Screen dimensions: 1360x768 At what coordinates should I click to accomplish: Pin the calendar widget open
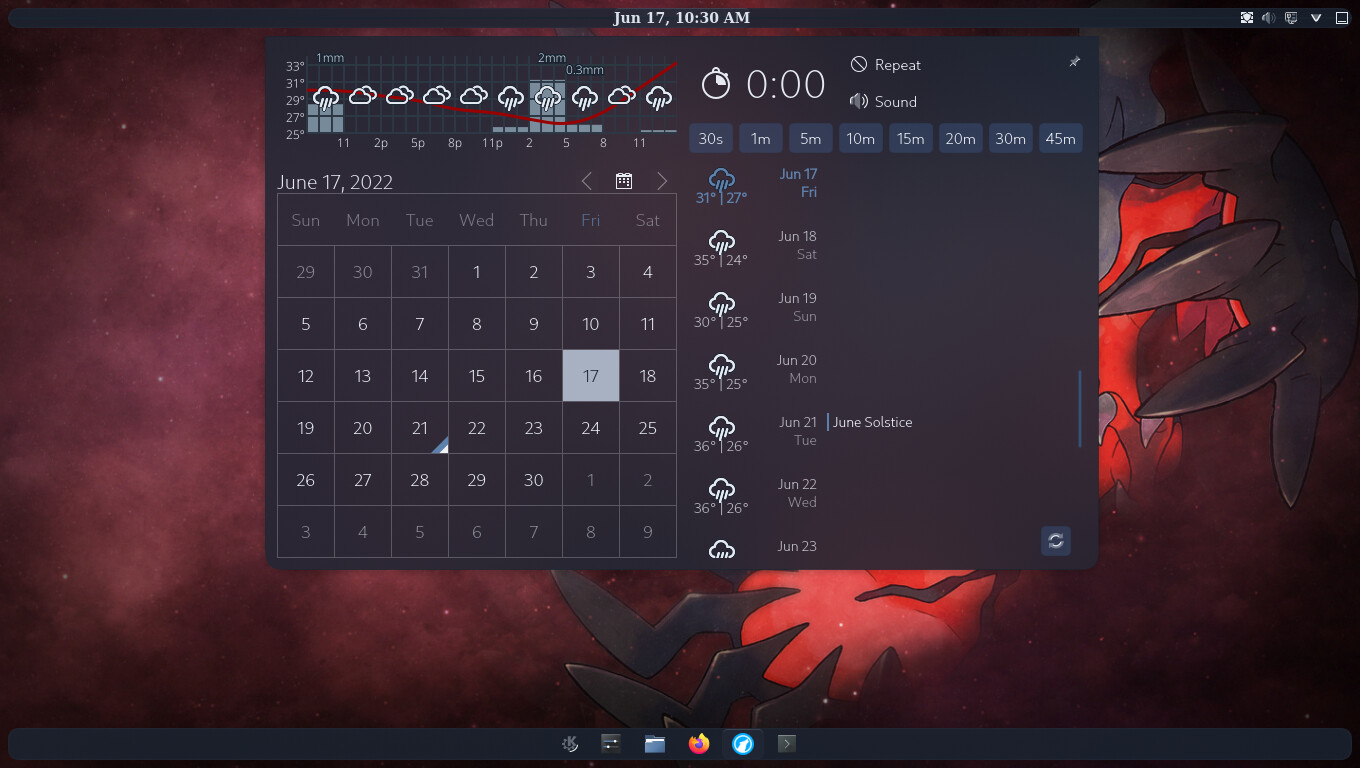coord(1074,62)
